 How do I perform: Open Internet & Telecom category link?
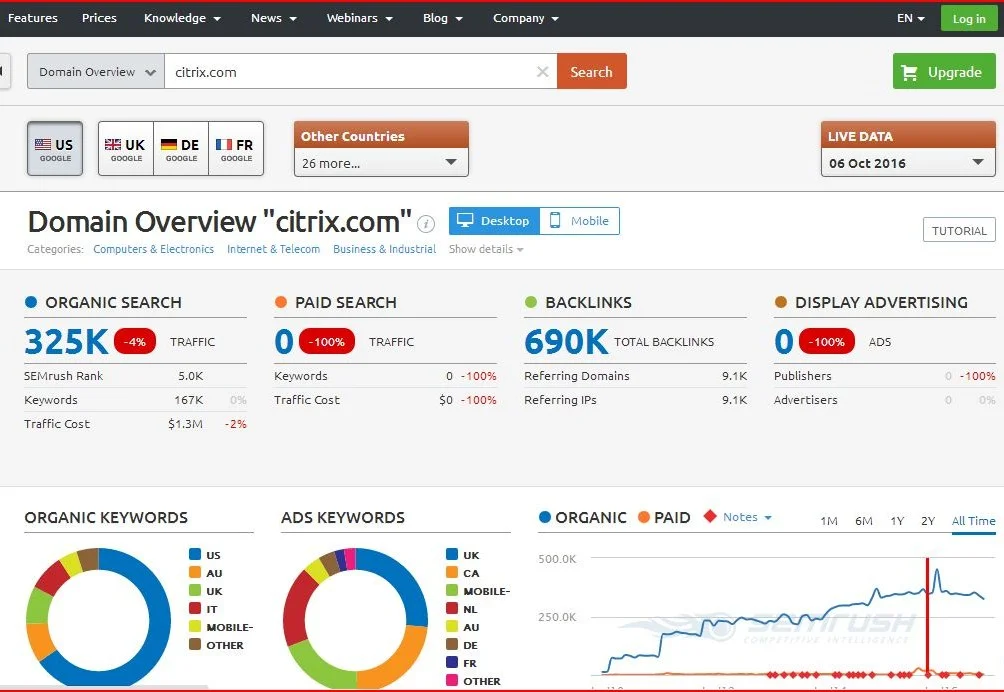[273, 249]
